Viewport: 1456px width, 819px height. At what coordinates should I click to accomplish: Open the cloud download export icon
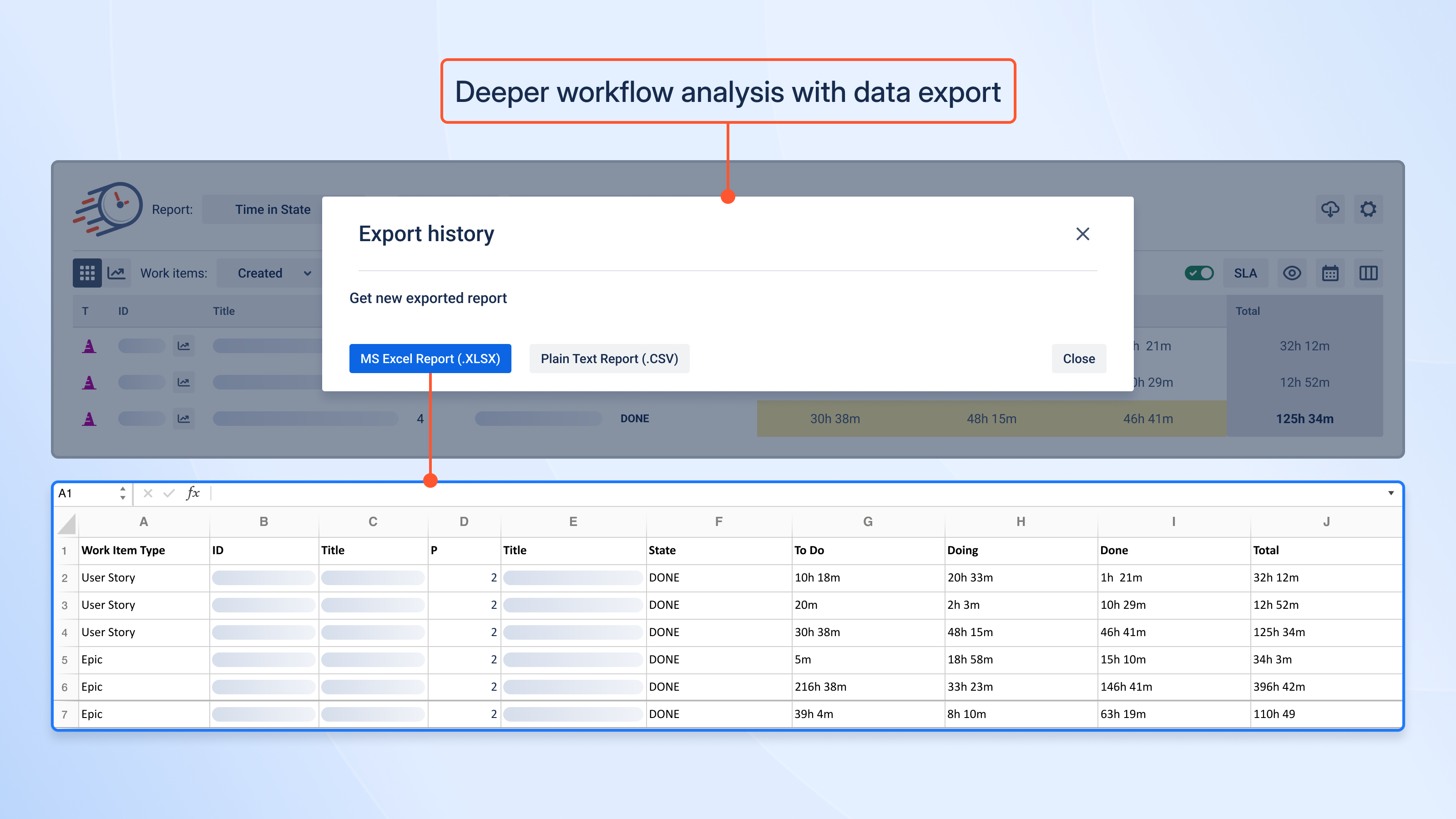tap(1330, 209)
